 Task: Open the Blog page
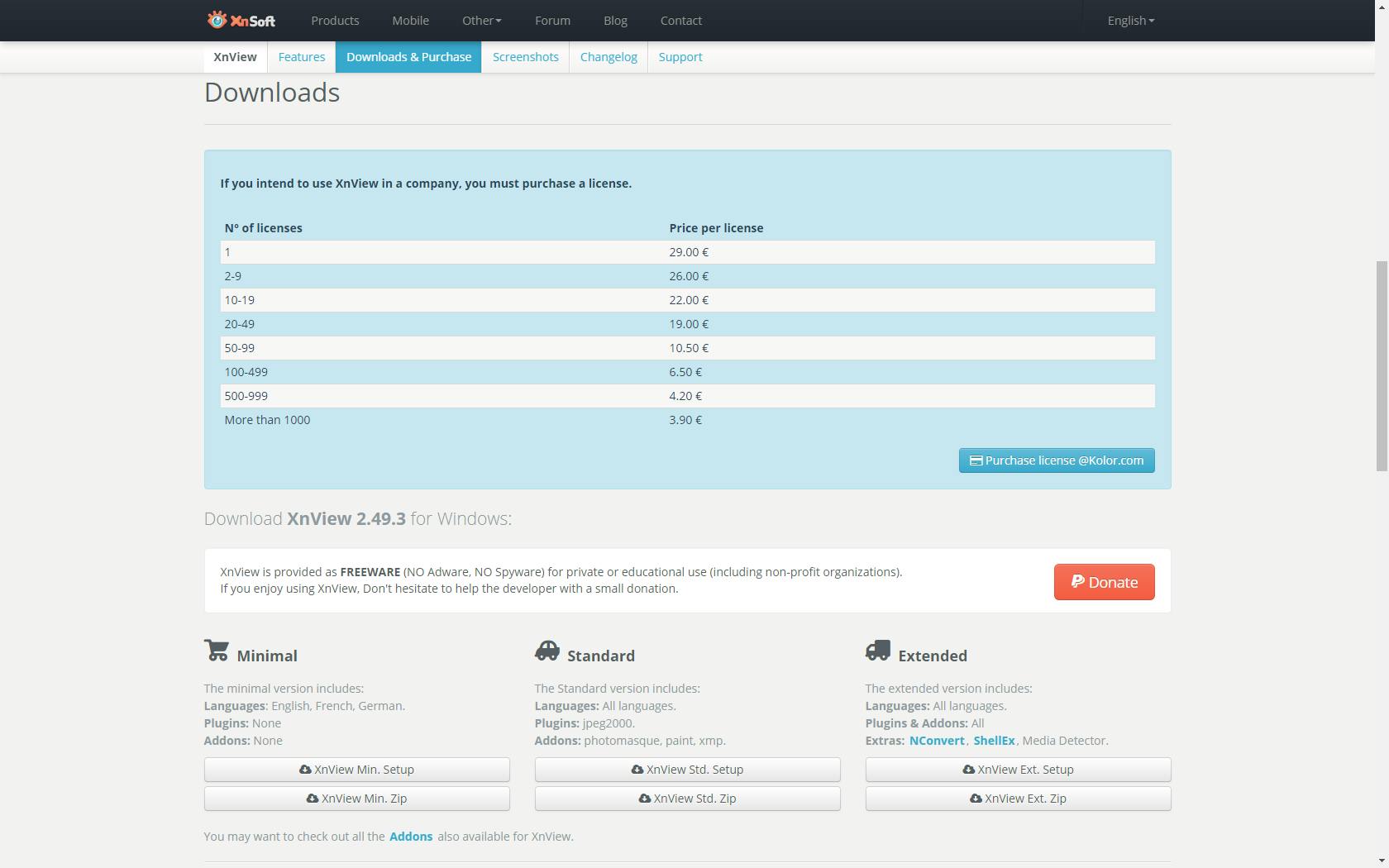pyautogui.click(x=615, y=21)
